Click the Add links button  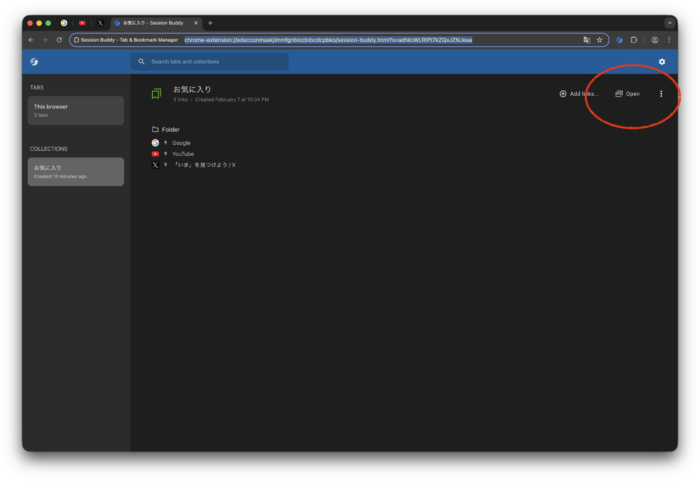(x=579, y=94)
